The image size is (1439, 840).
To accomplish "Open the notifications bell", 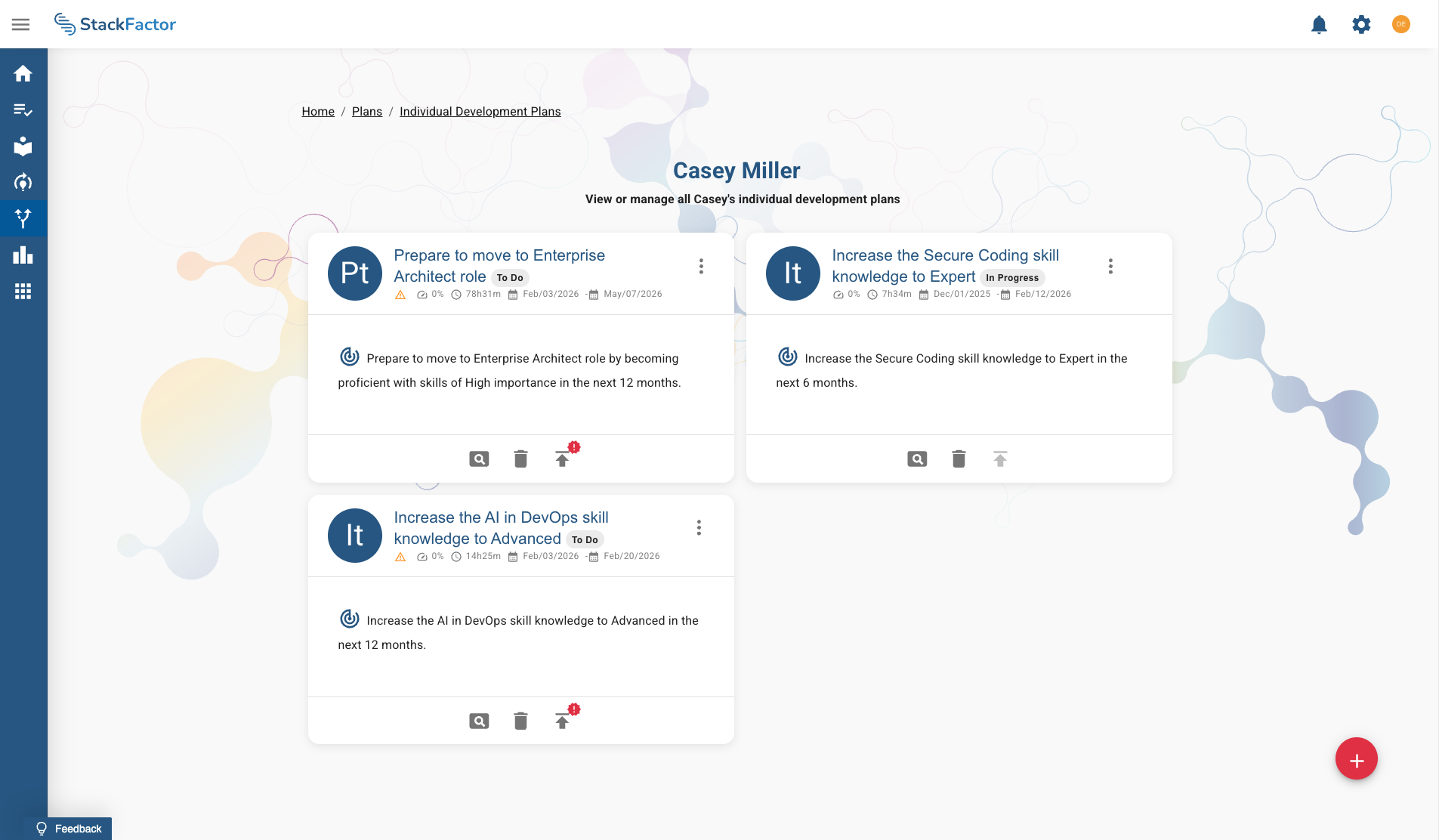I will point(1319,24).
